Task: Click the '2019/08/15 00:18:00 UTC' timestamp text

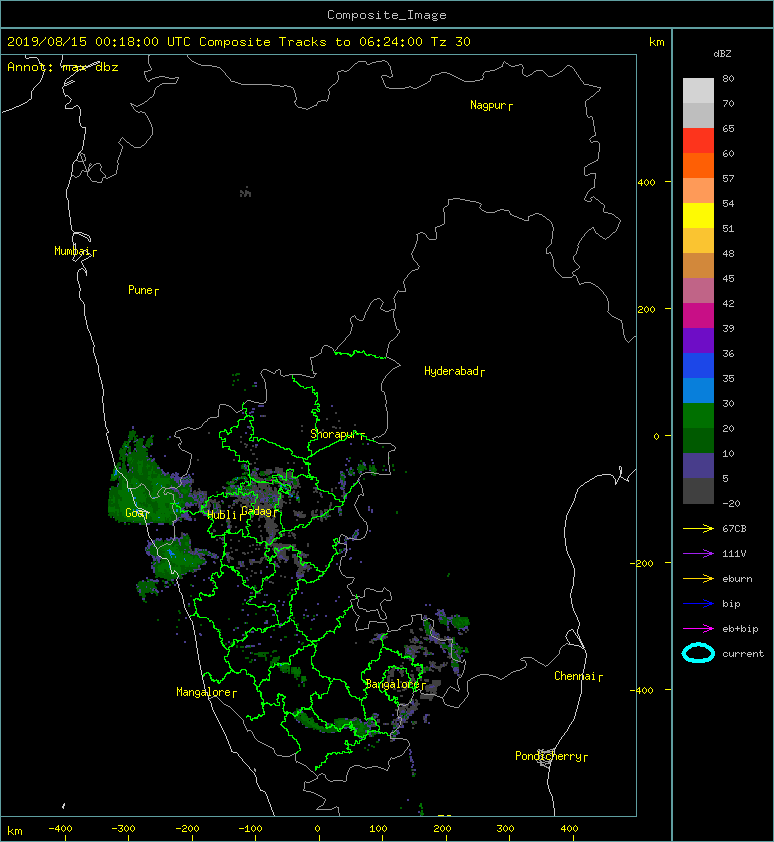Action: point(99,42)
